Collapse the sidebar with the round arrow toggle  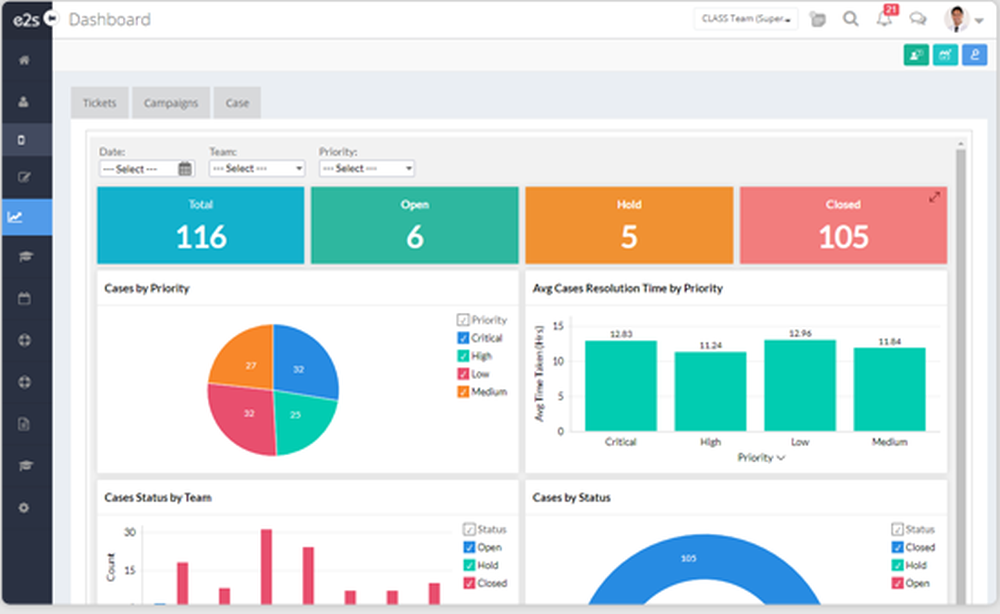pyautogui.click(x=52, y=18)
